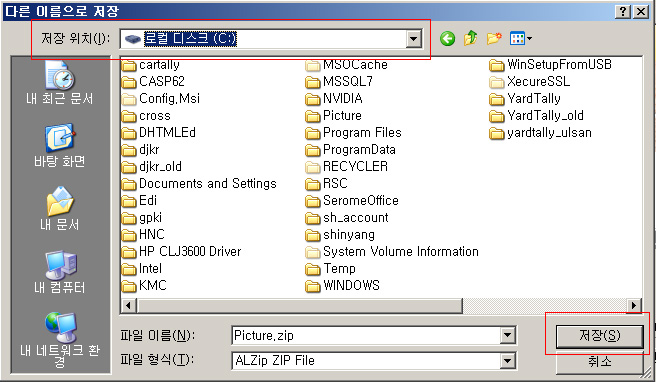Select the Picture folder
656x382 pixels.
point(333,115)
